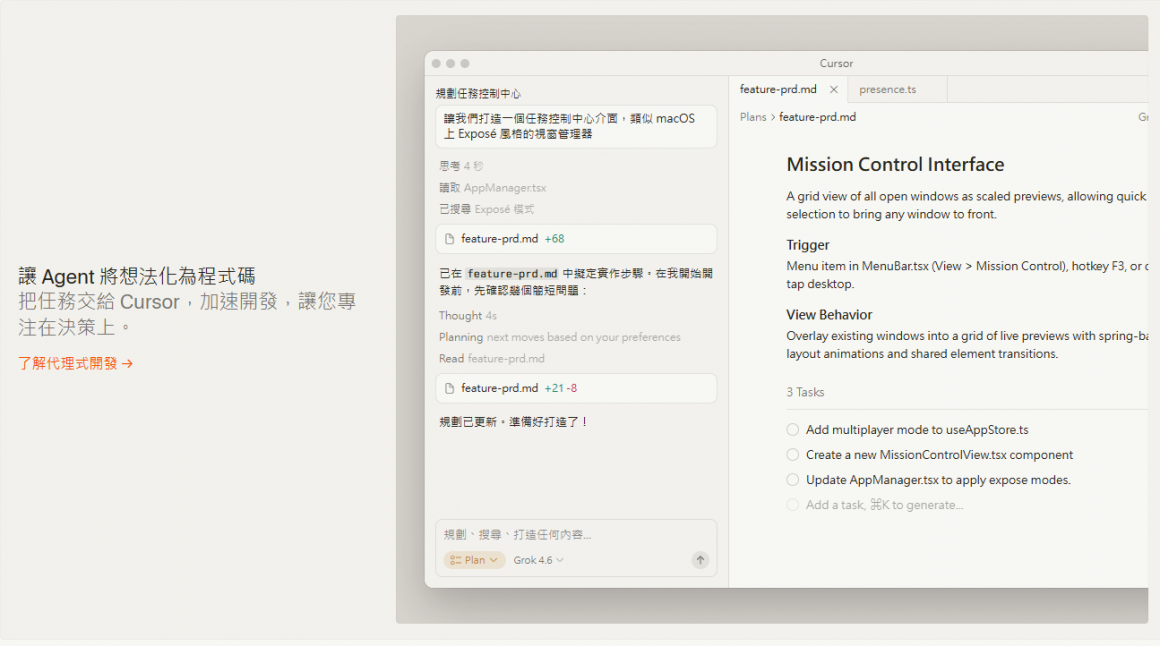Expand the 思考 4 秒 reasoning step
Screen dimensions: 1160x646
tap(461, 166)
